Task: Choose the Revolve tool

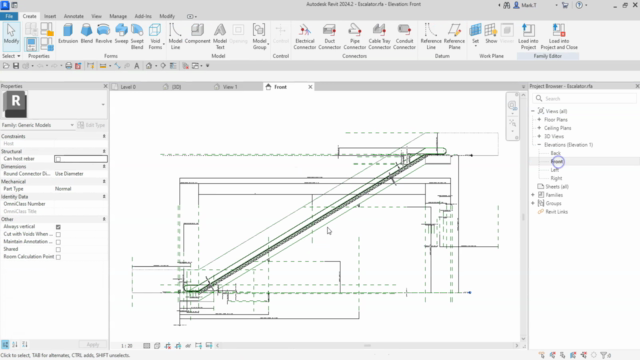Action: 104,34
